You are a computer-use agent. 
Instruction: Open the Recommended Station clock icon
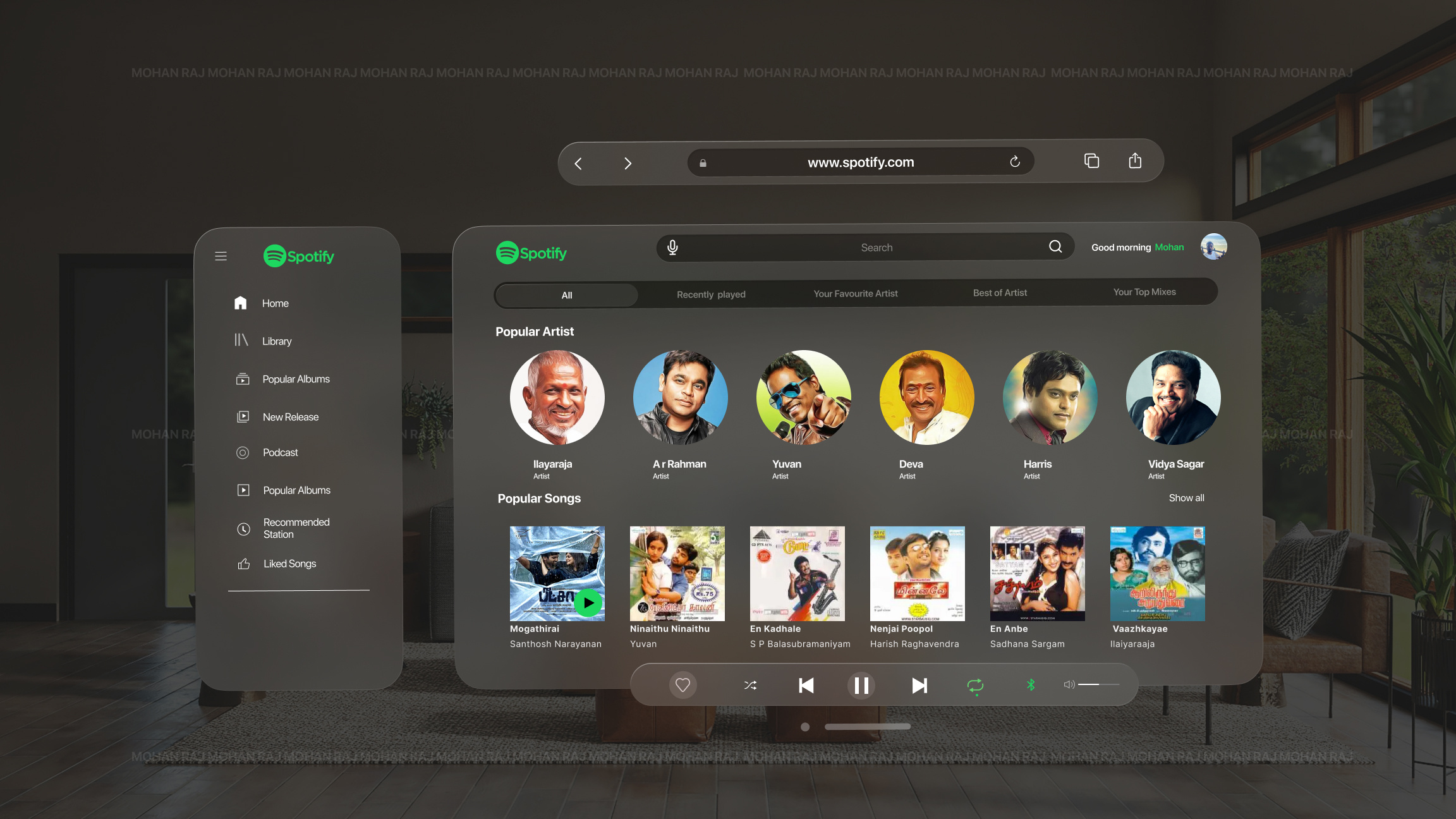point(244,528)
